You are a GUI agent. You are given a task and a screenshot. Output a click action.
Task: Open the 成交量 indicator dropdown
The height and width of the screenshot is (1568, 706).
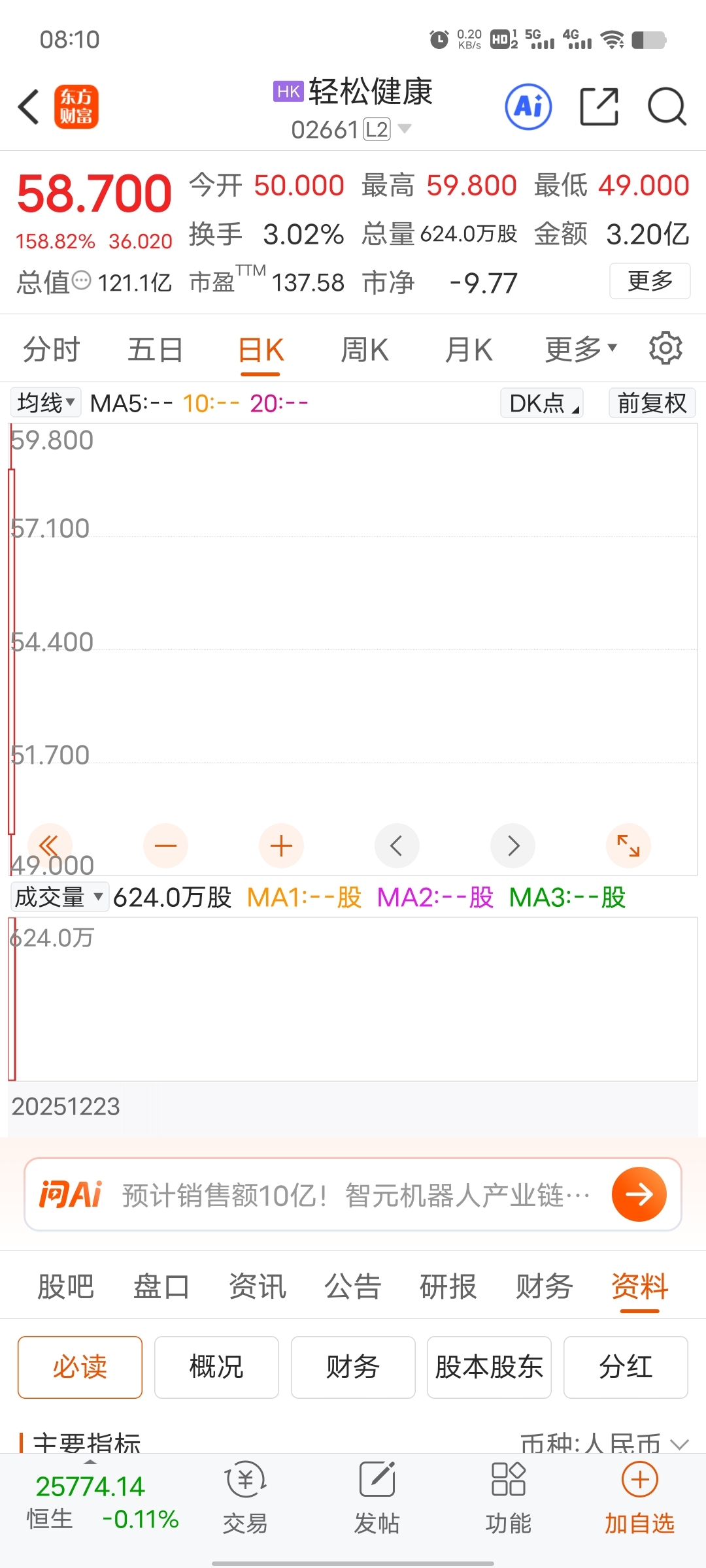(59, 897)
